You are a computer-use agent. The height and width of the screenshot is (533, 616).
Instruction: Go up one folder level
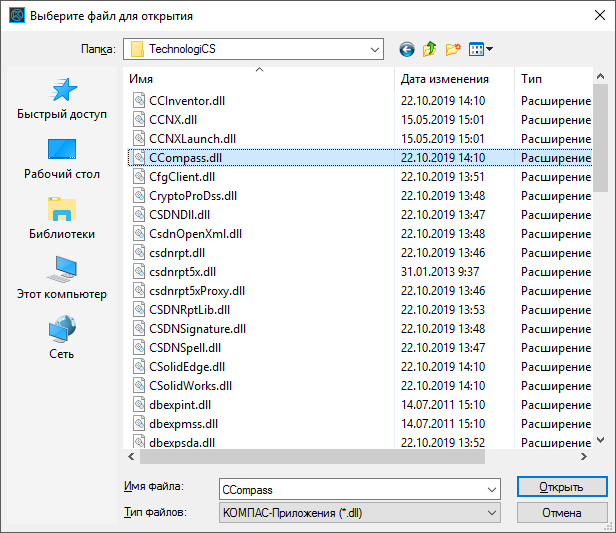point(430,48)
